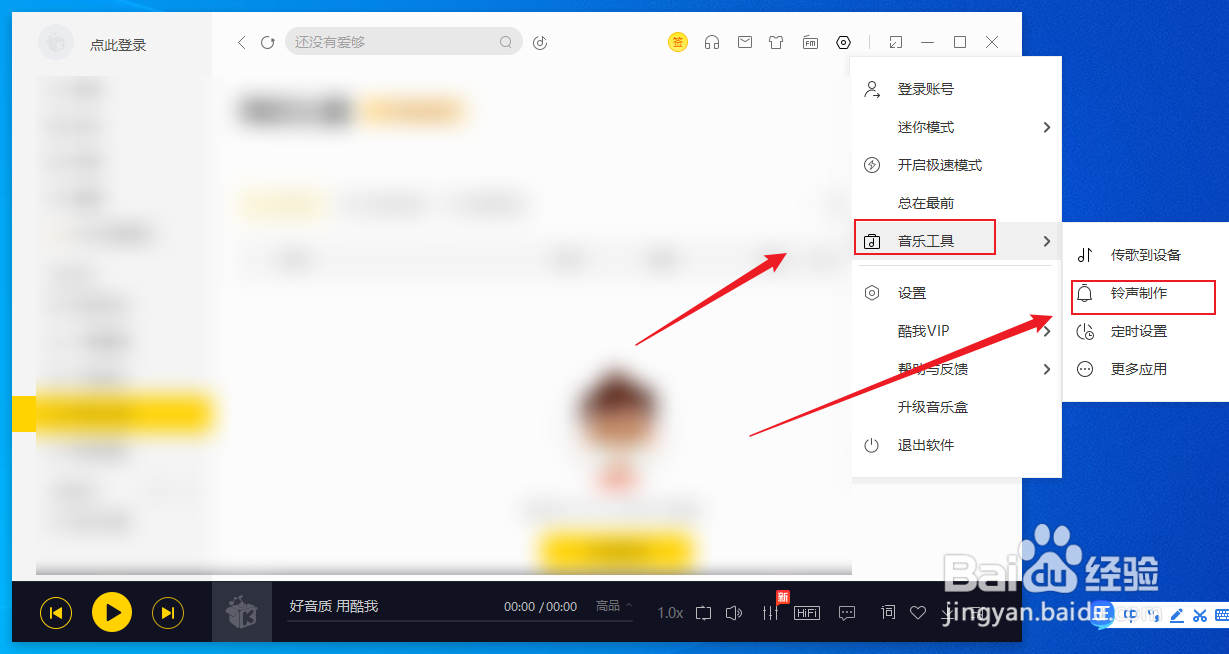Image resolution: width=1229 pixels, height=654 pixels.
Task: Go back with the left arrow
Action: tap(241, 42)
